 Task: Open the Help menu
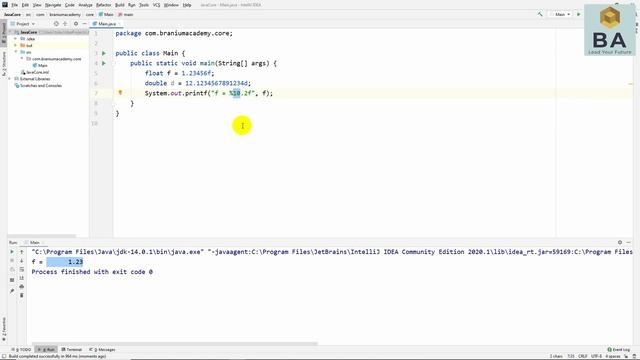pos(187,5)
